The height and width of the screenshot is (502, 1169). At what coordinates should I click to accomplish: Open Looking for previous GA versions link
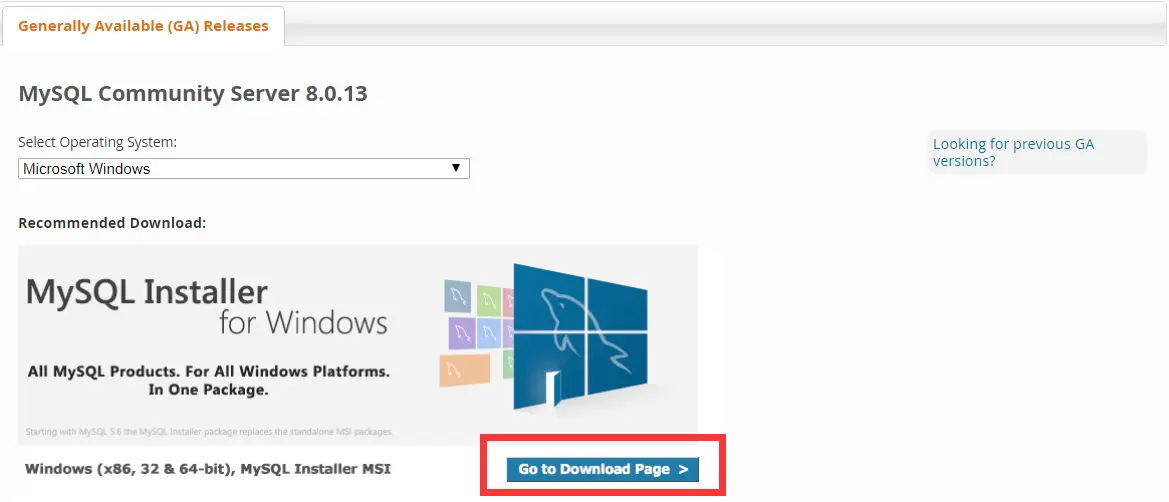(1013, 152)
